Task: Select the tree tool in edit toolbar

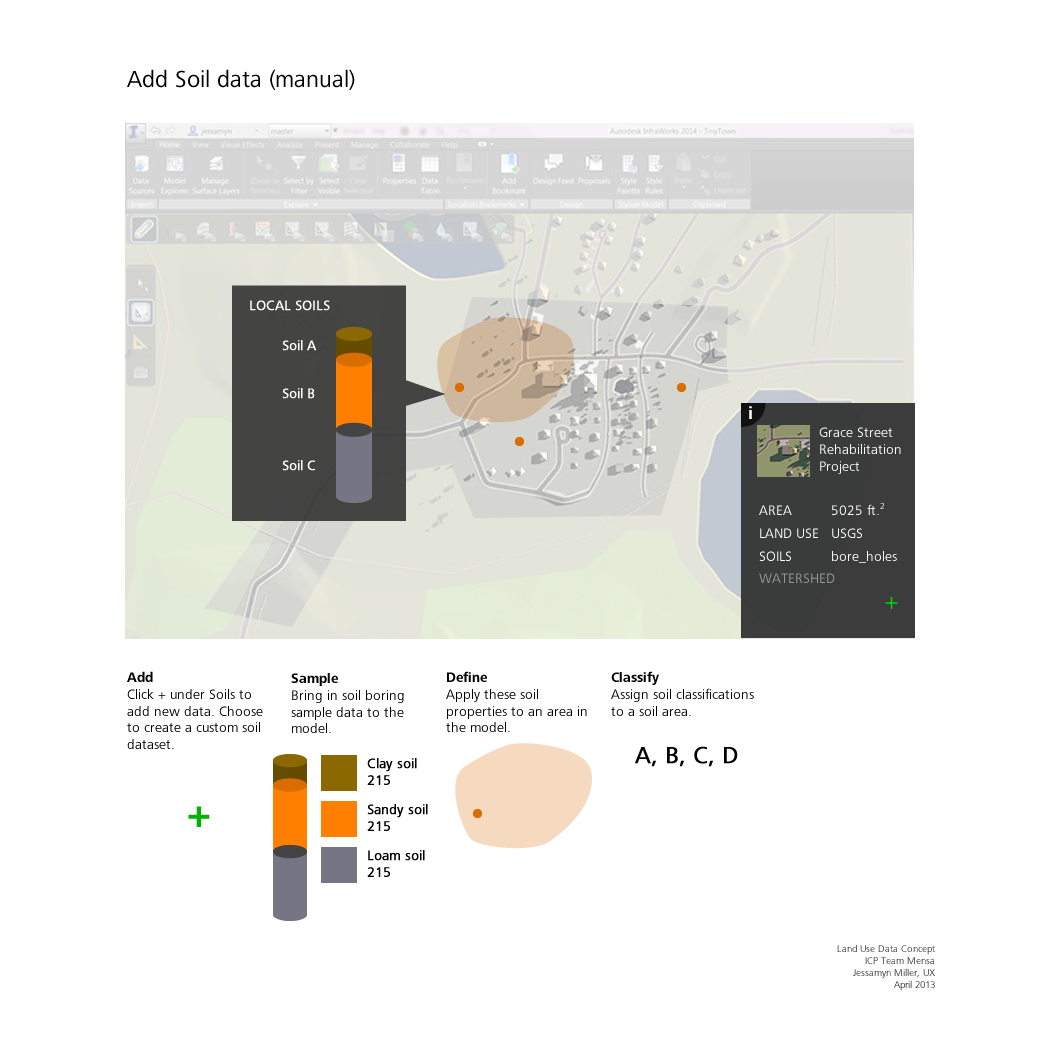Action: 413,231
